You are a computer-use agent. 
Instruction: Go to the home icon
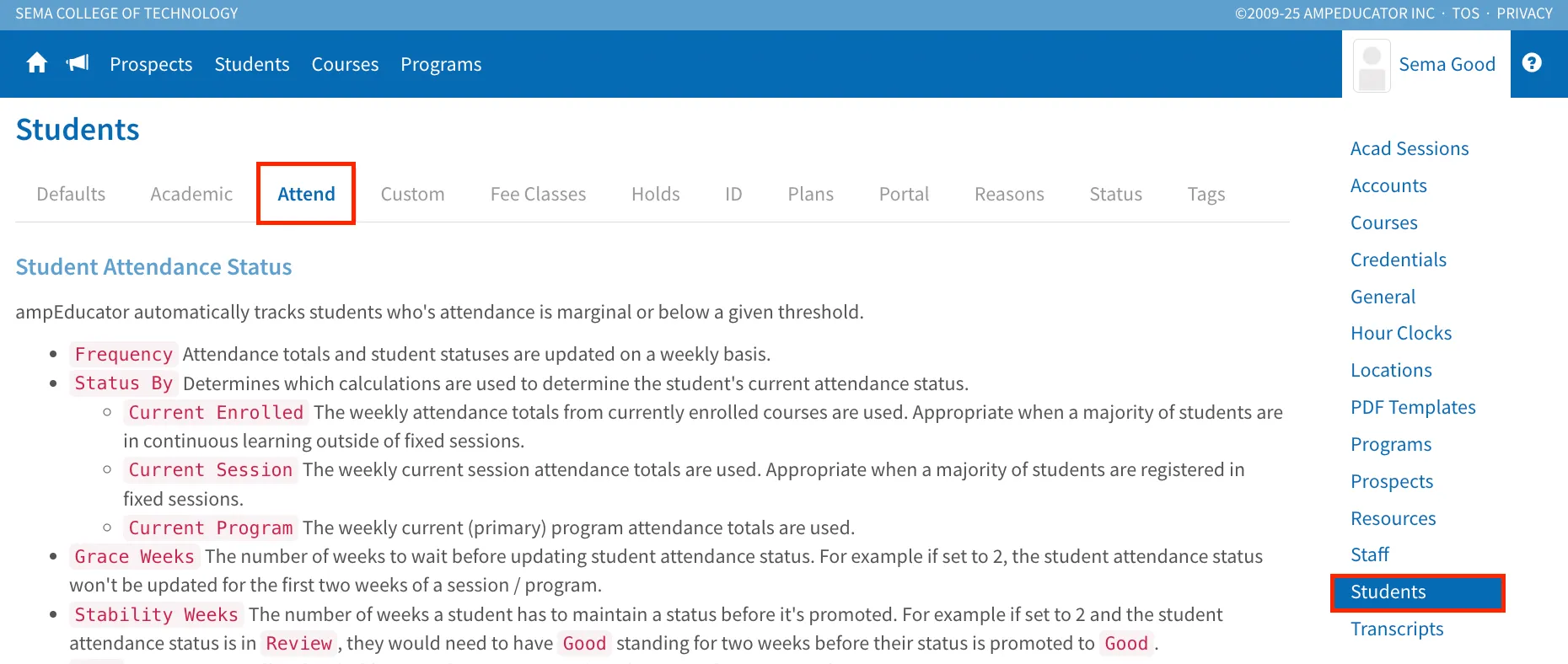pyautogui.click(x=36, y=63)
